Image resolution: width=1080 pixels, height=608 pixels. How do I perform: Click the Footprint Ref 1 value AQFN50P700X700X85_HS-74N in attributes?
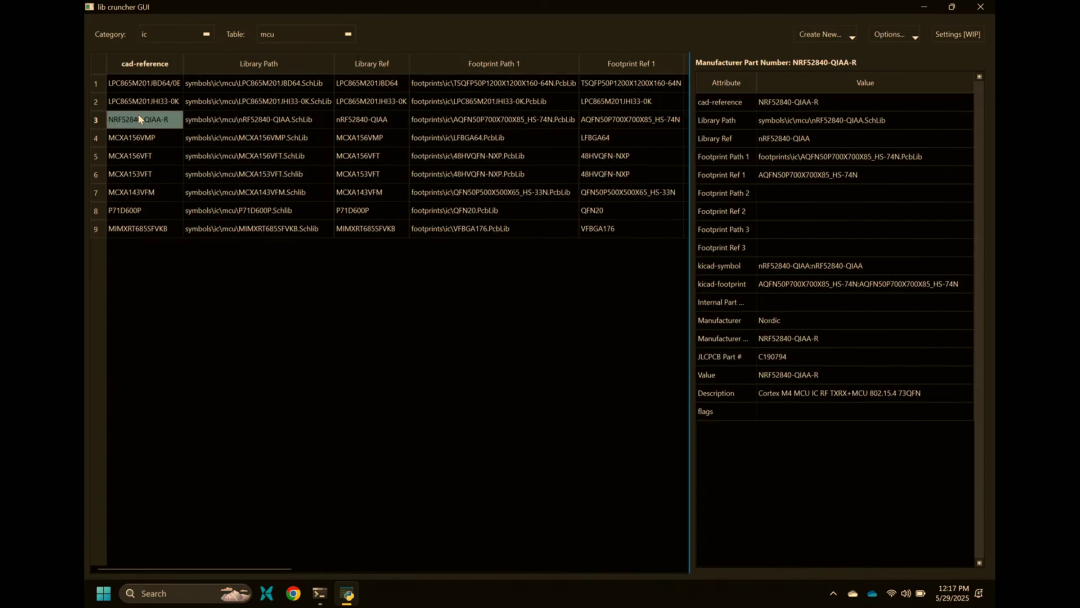(x=865, y=175)
